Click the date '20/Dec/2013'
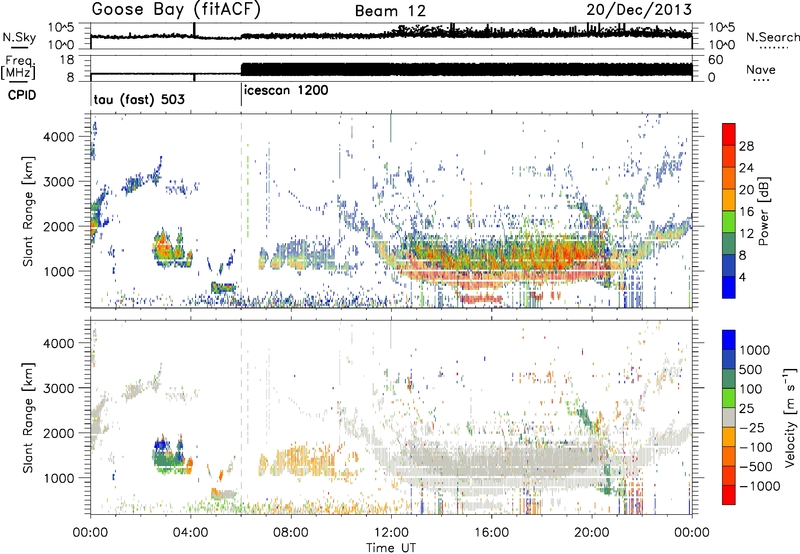The image size is (800, 554). [x=639, y=9]
